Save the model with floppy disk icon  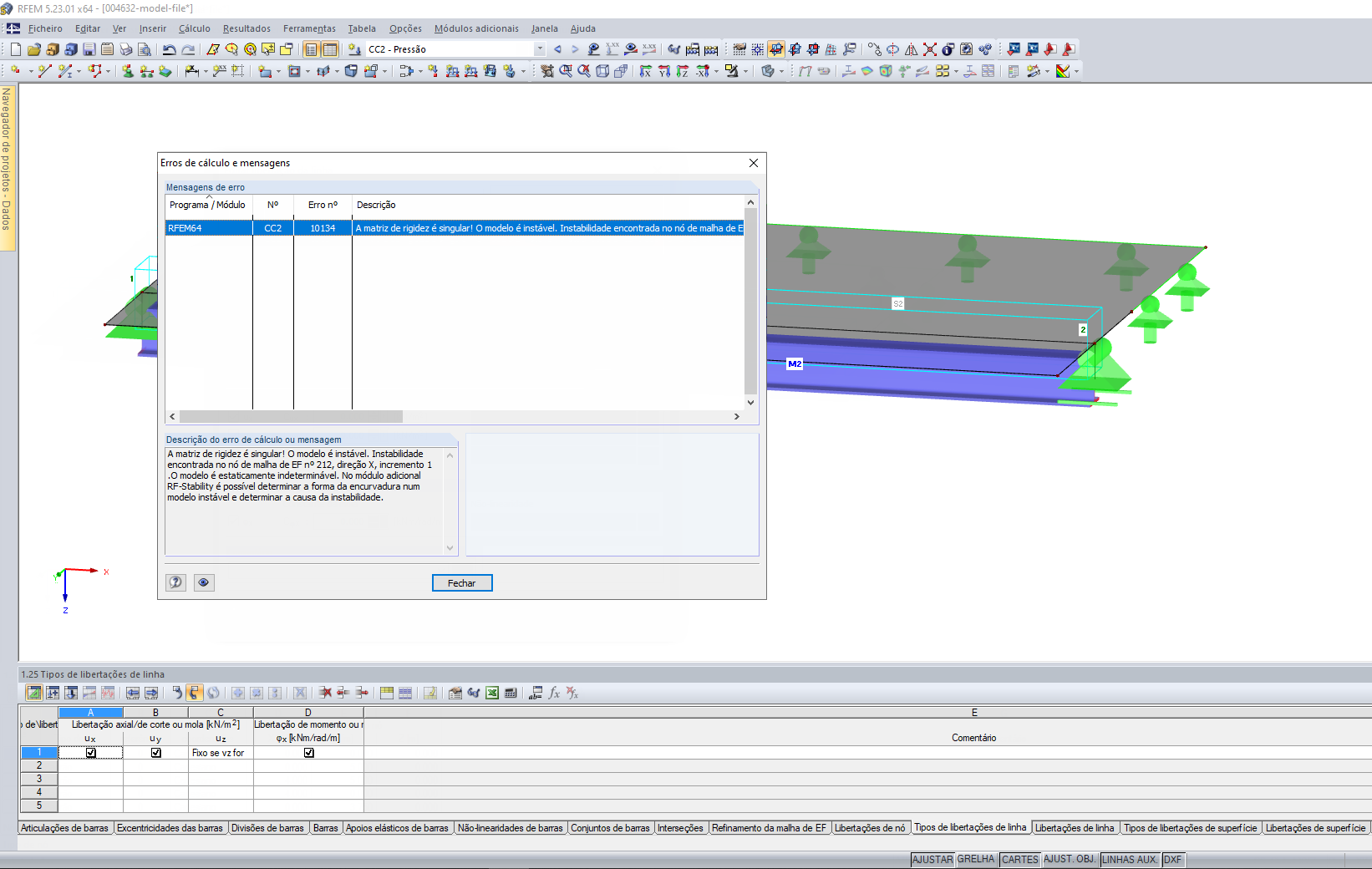[x=89, y=49]
